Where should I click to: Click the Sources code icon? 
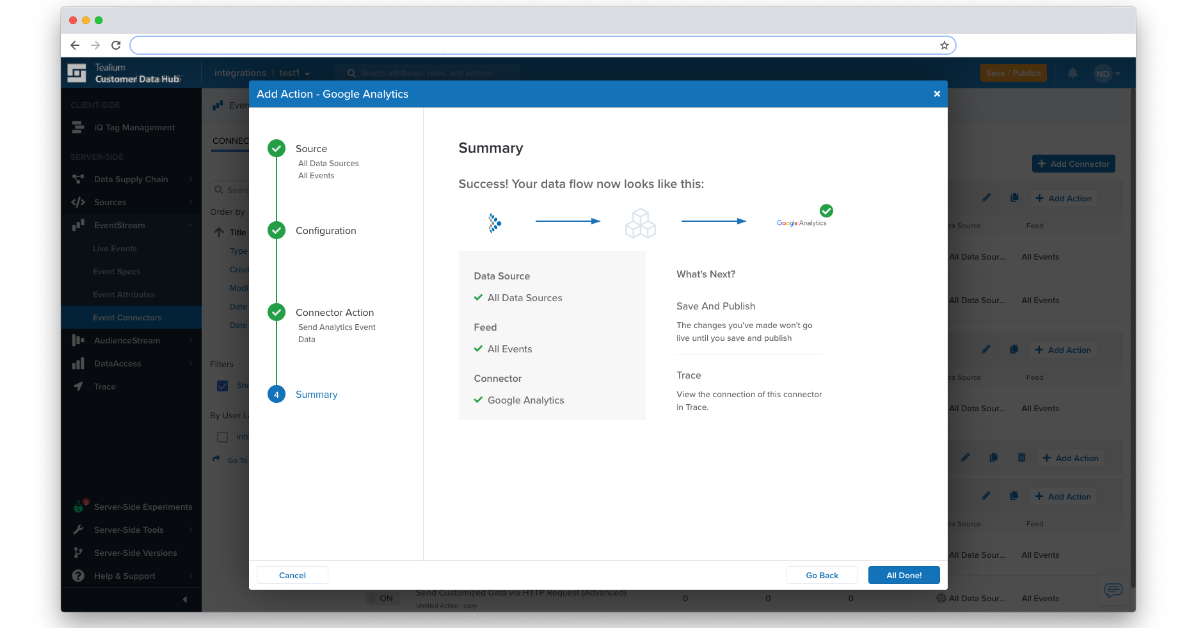78,202
